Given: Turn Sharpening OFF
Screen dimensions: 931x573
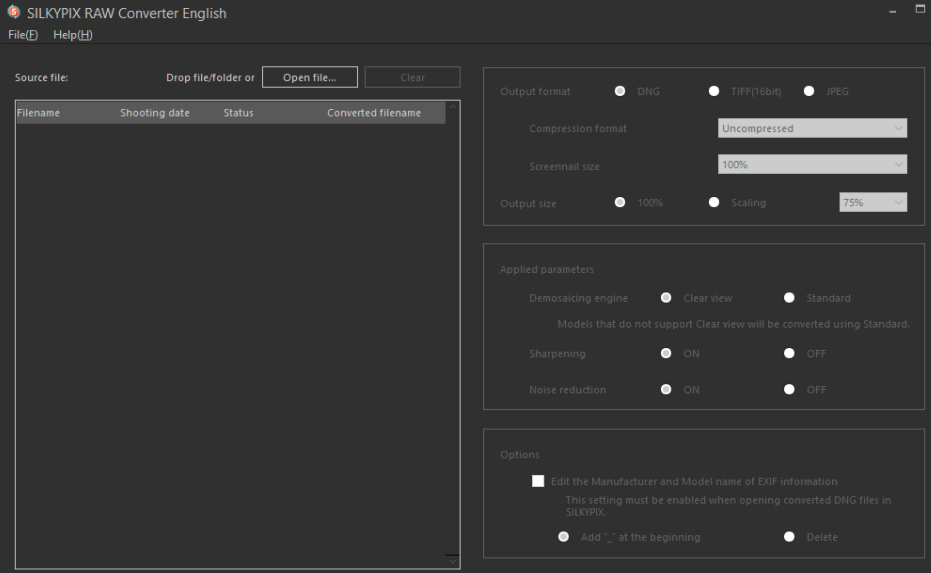Looking at the screenshot, I should click(789, 353).
